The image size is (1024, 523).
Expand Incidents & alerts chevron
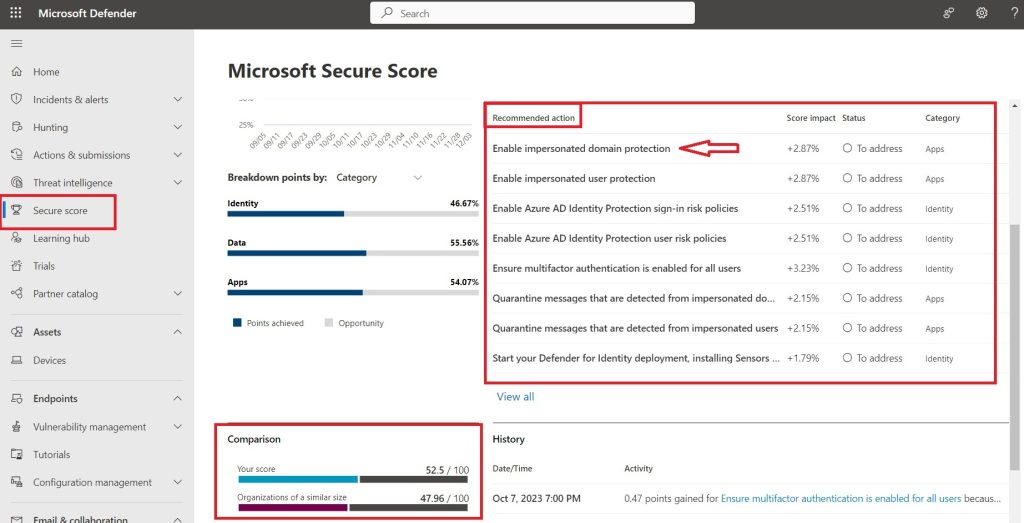click(178, 99)
